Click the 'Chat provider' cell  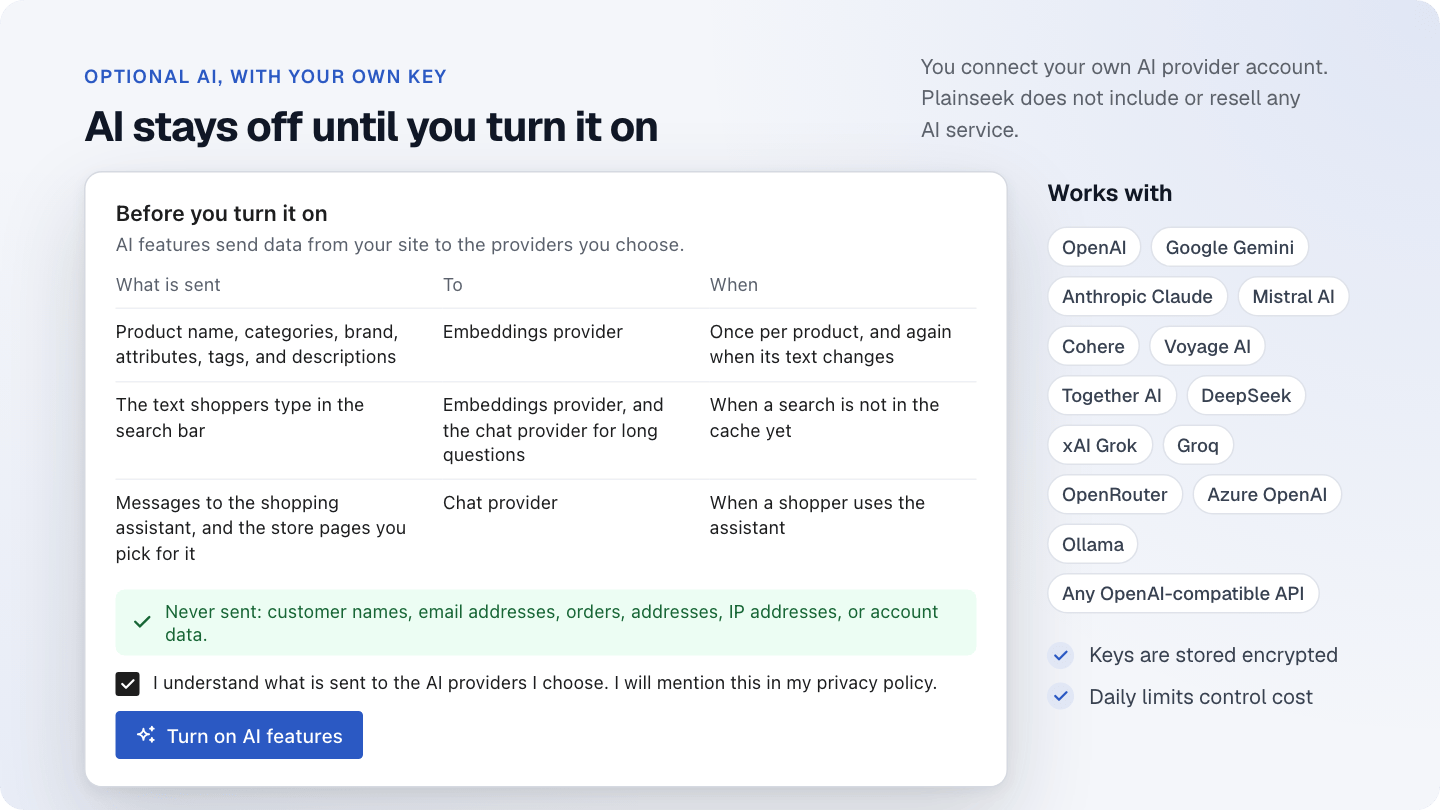(x=500, y=503)
